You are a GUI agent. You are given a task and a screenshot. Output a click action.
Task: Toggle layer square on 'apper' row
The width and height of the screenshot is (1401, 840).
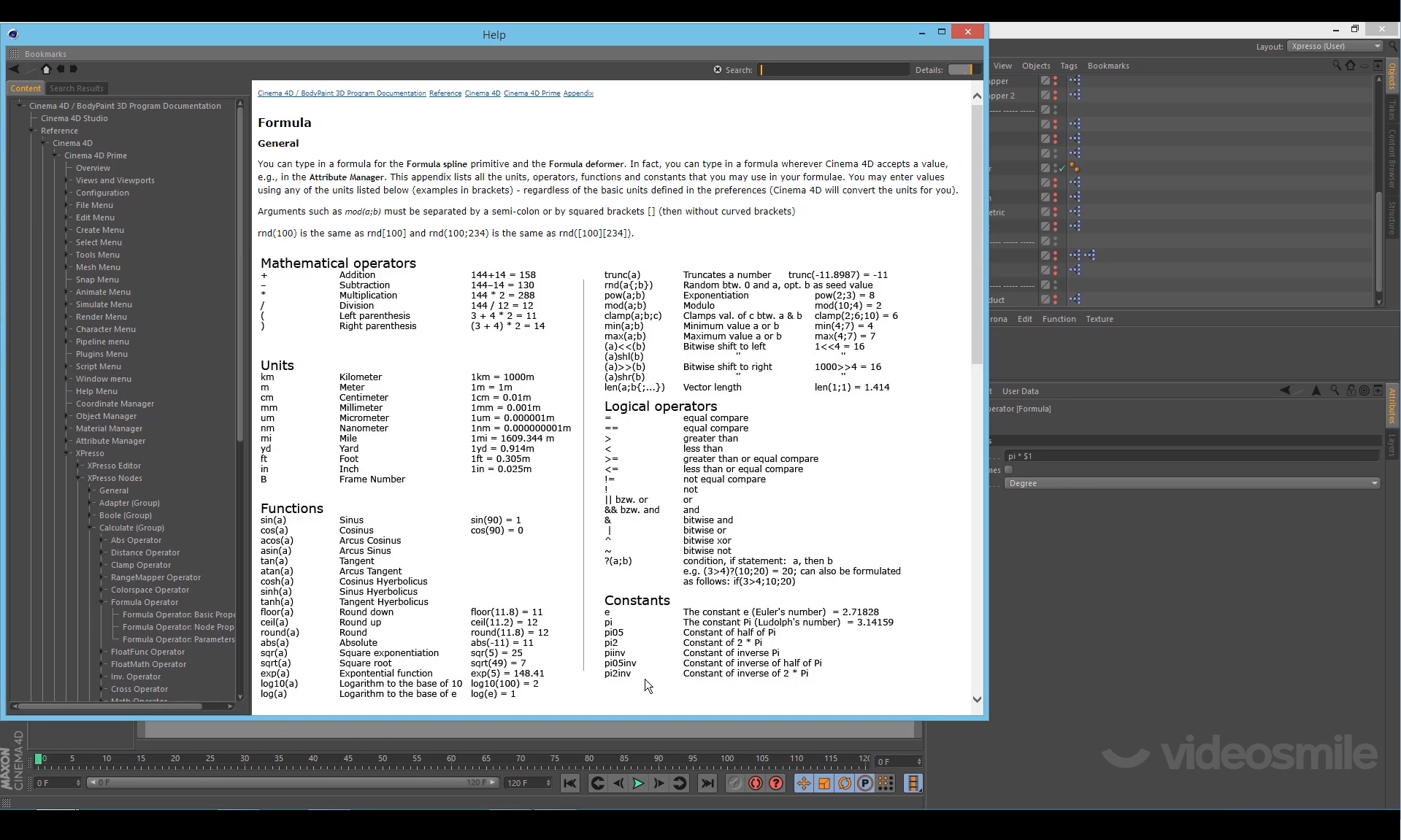tap(1045, 81)
